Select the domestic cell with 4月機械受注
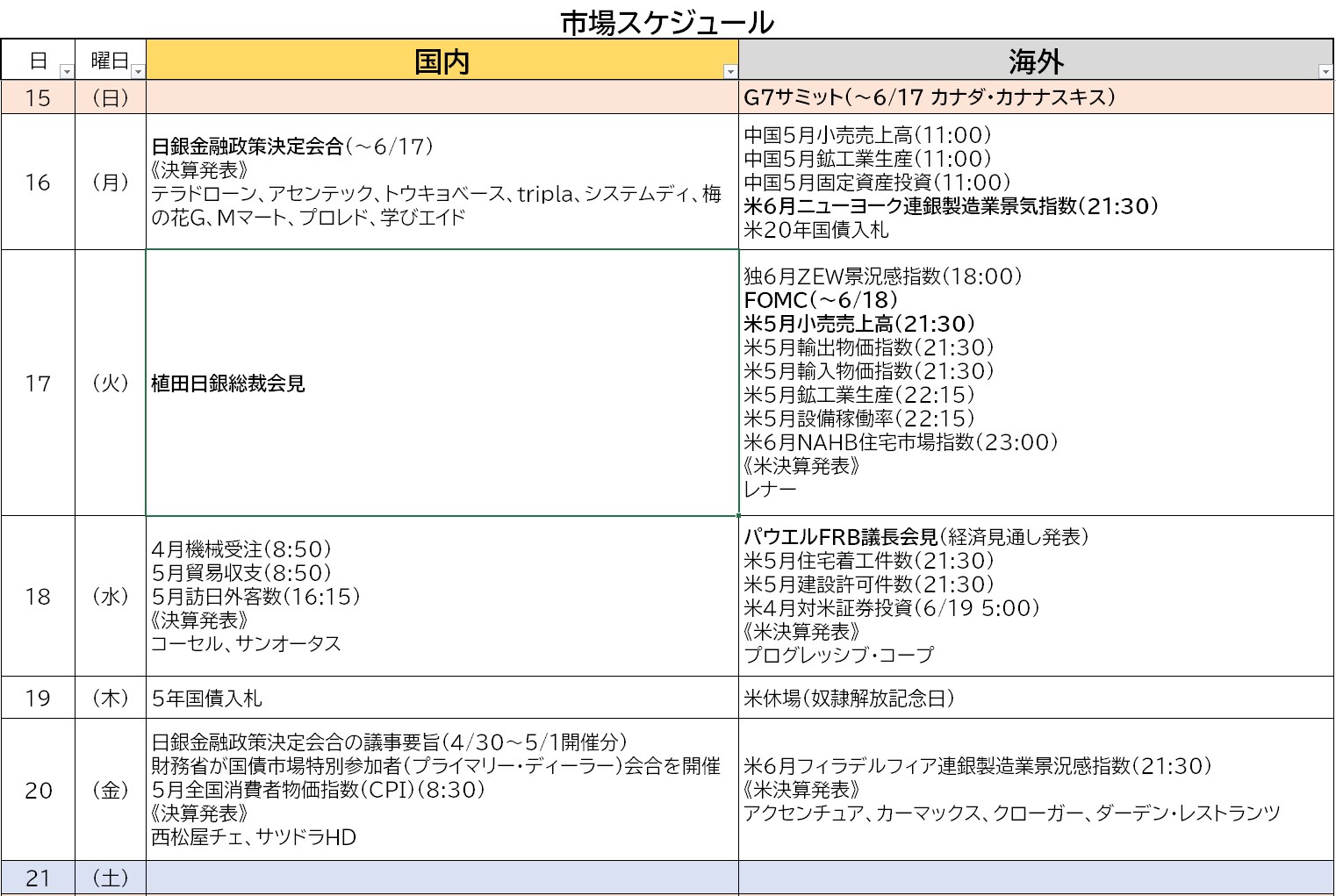The width and height of the screenshot is (1336, 896). coord(442,597)
